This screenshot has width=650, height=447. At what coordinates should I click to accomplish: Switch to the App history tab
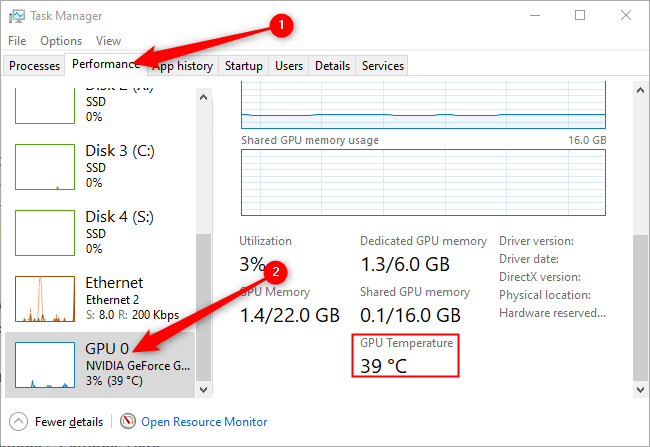184,66
